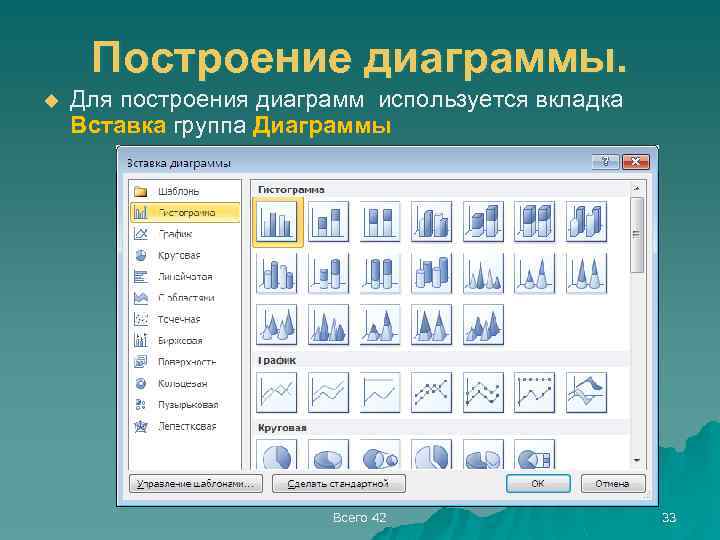Select the 100% stacked line icon

(x=380, y=393)
